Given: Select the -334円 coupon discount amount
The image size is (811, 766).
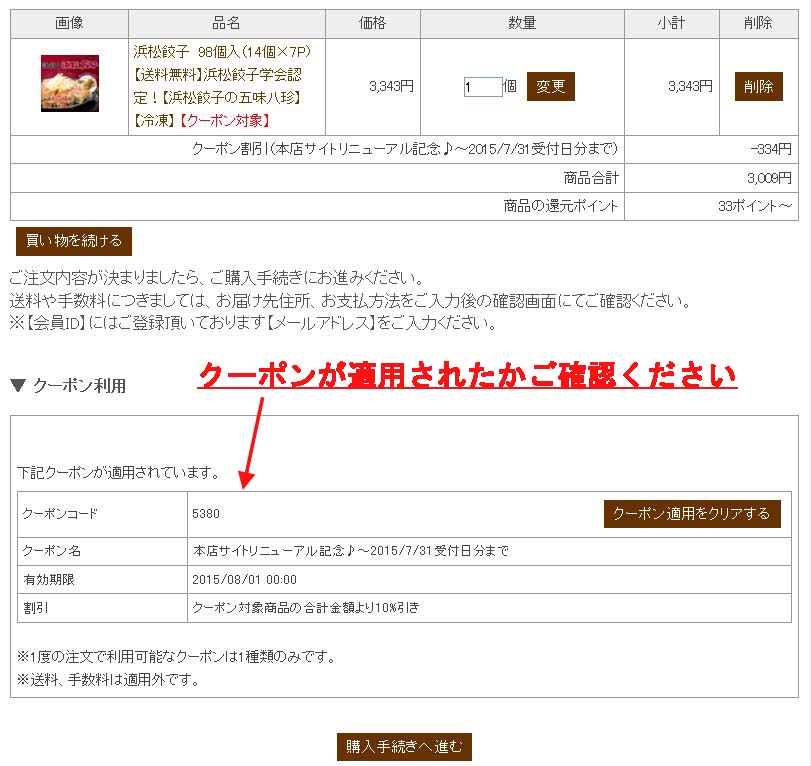Looking at the screenshot, I should 771,149.
